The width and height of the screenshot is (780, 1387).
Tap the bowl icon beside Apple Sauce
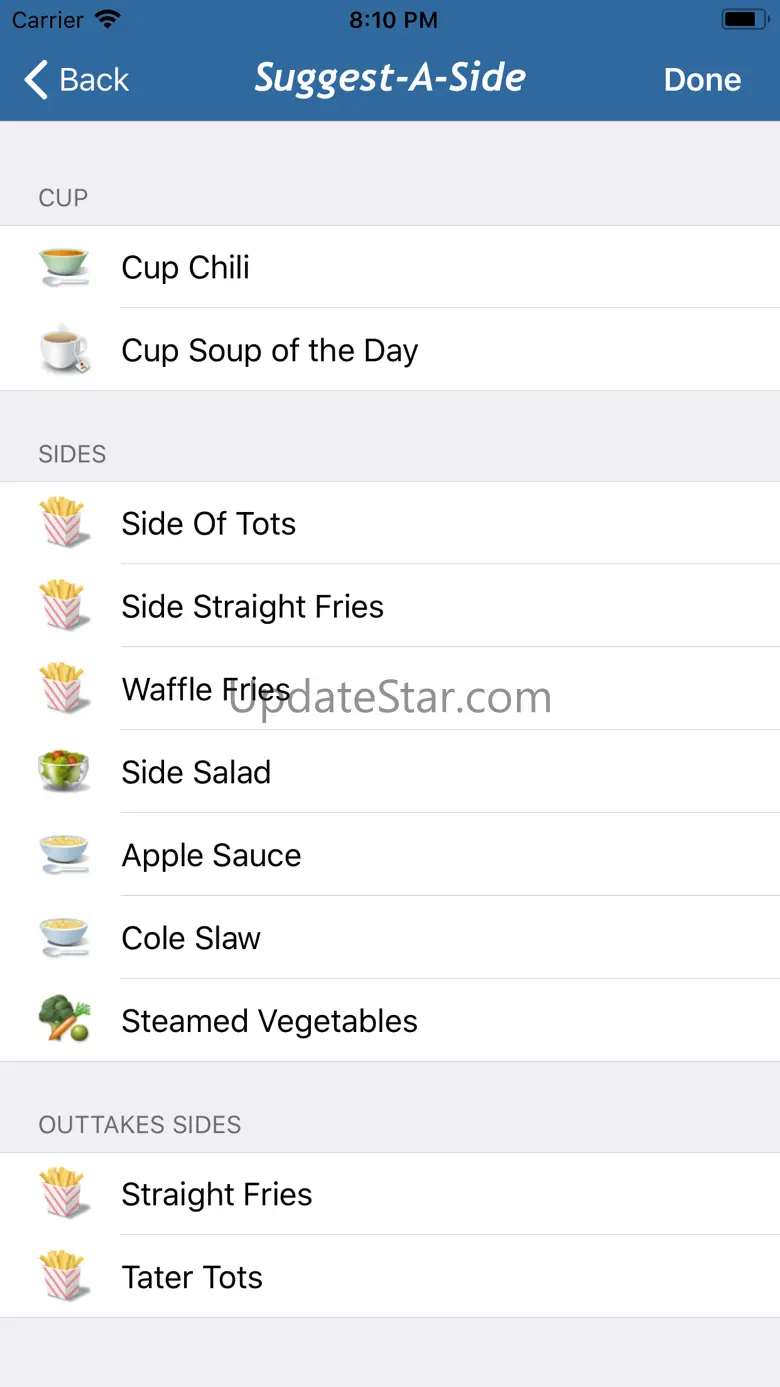(64, 855)
